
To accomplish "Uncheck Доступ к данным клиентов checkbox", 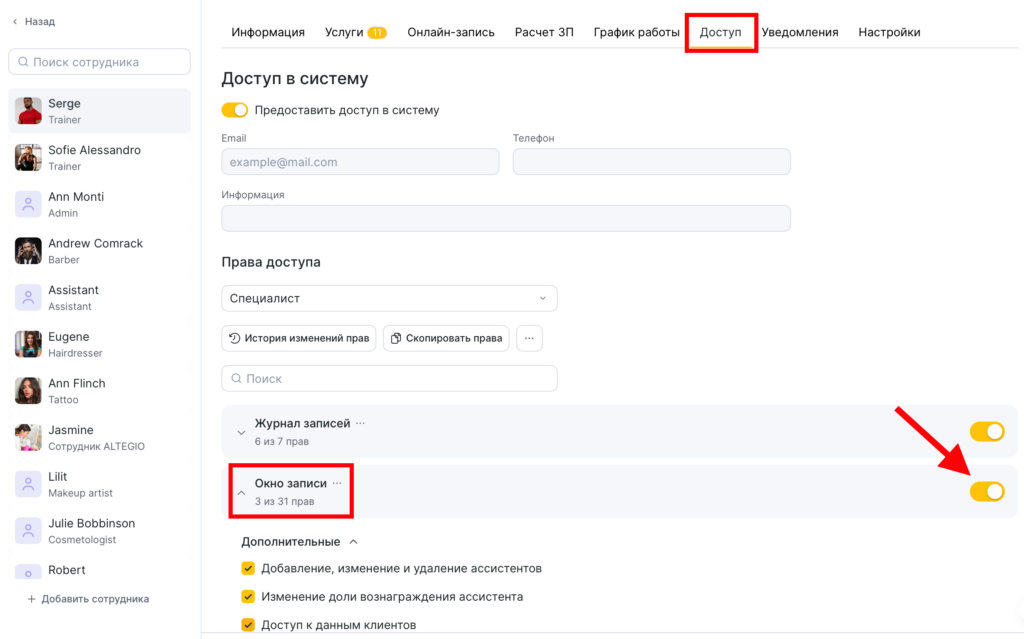I will [248, 625].
